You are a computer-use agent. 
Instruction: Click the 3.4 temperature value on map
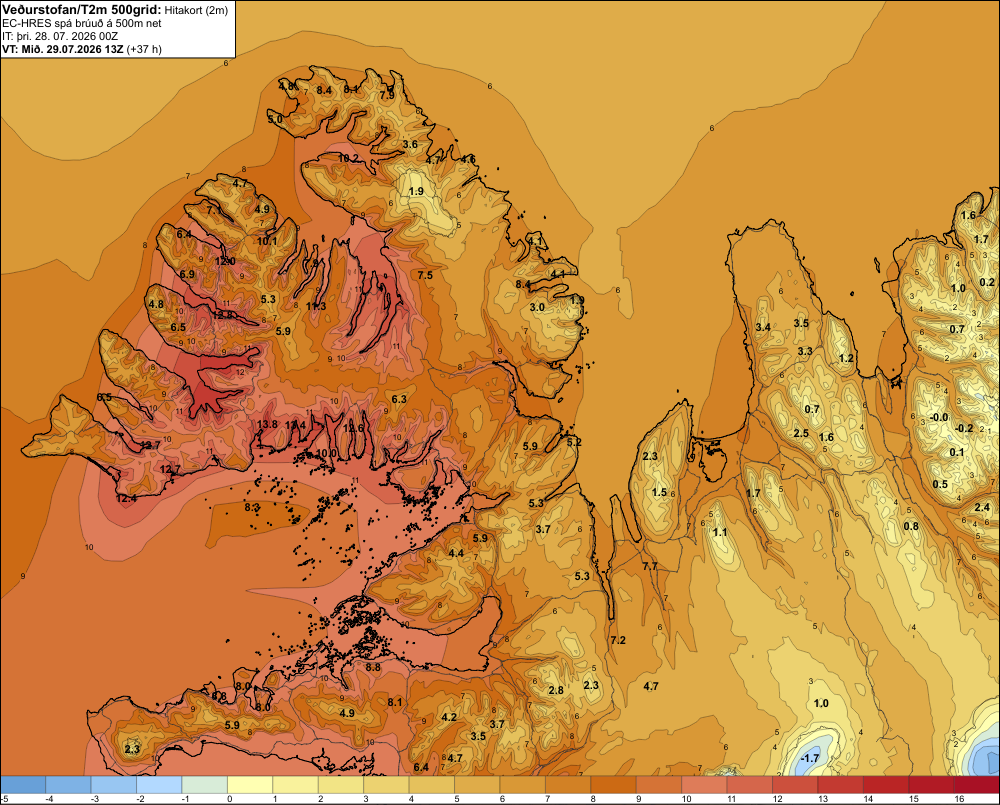[x=763, y=327]
